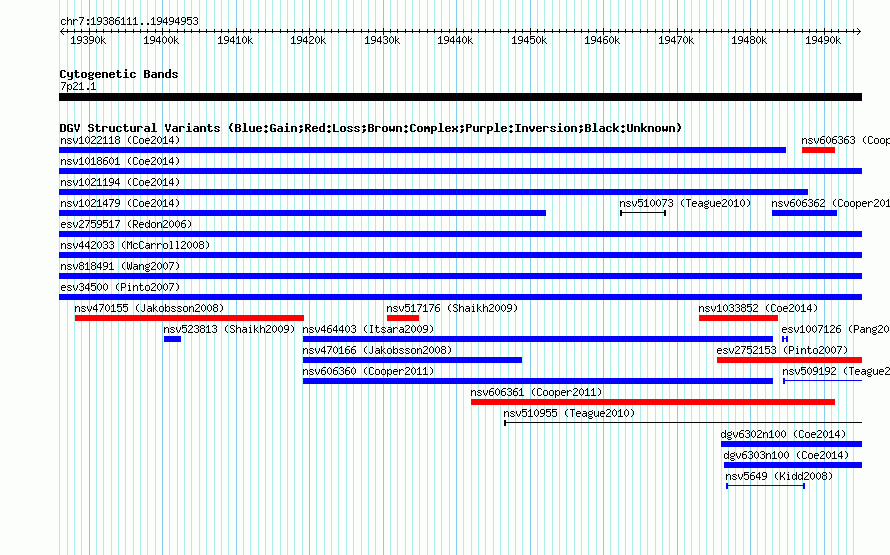Click the nsv1022118 (Coe2014) variant label
The image size is (890, 555).
(x=120, y=140)
